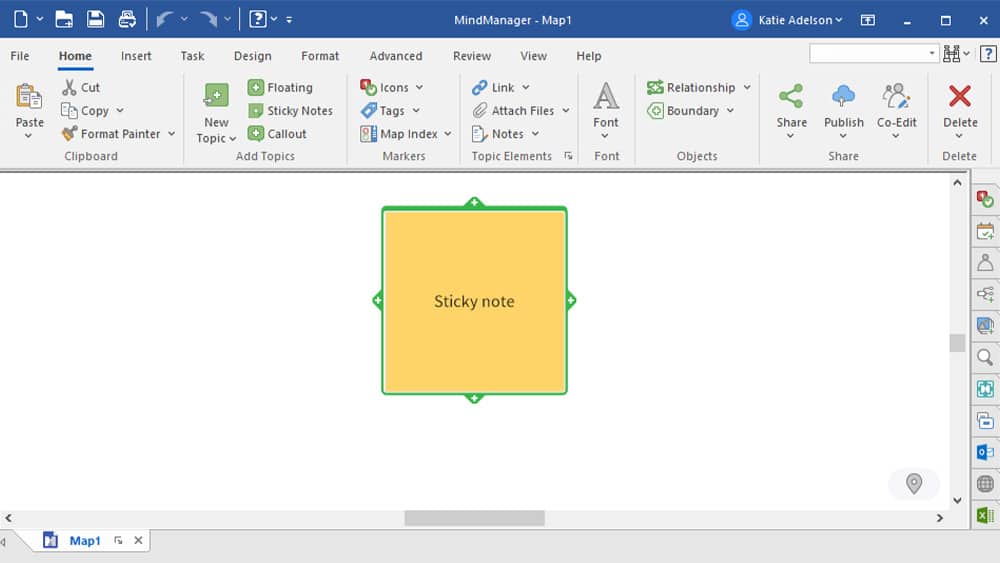Expand Format Painter dropdown arrow
1000x563 pixels.
click(172, 134)
